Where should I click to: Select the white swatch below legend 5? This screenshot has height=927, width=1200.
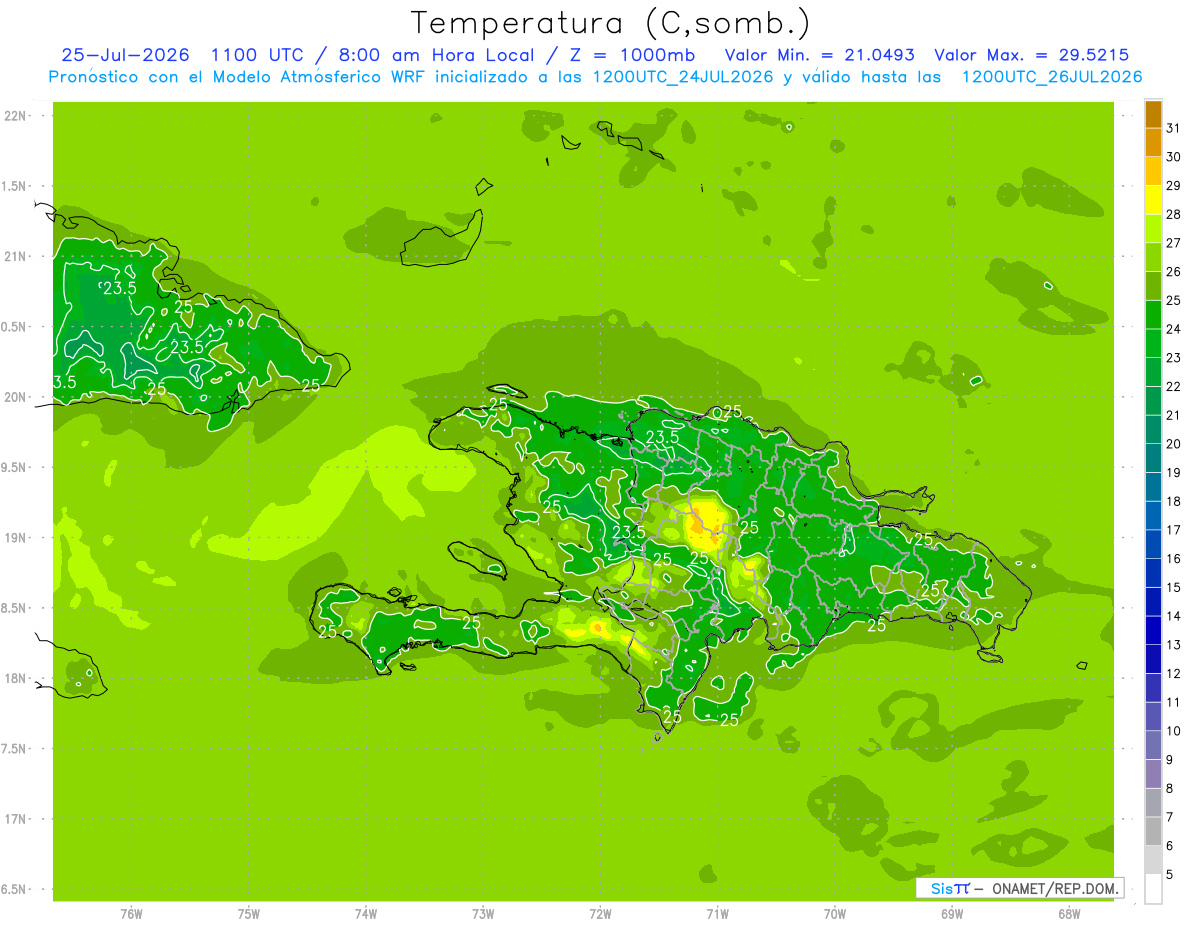pos(1153,889)
